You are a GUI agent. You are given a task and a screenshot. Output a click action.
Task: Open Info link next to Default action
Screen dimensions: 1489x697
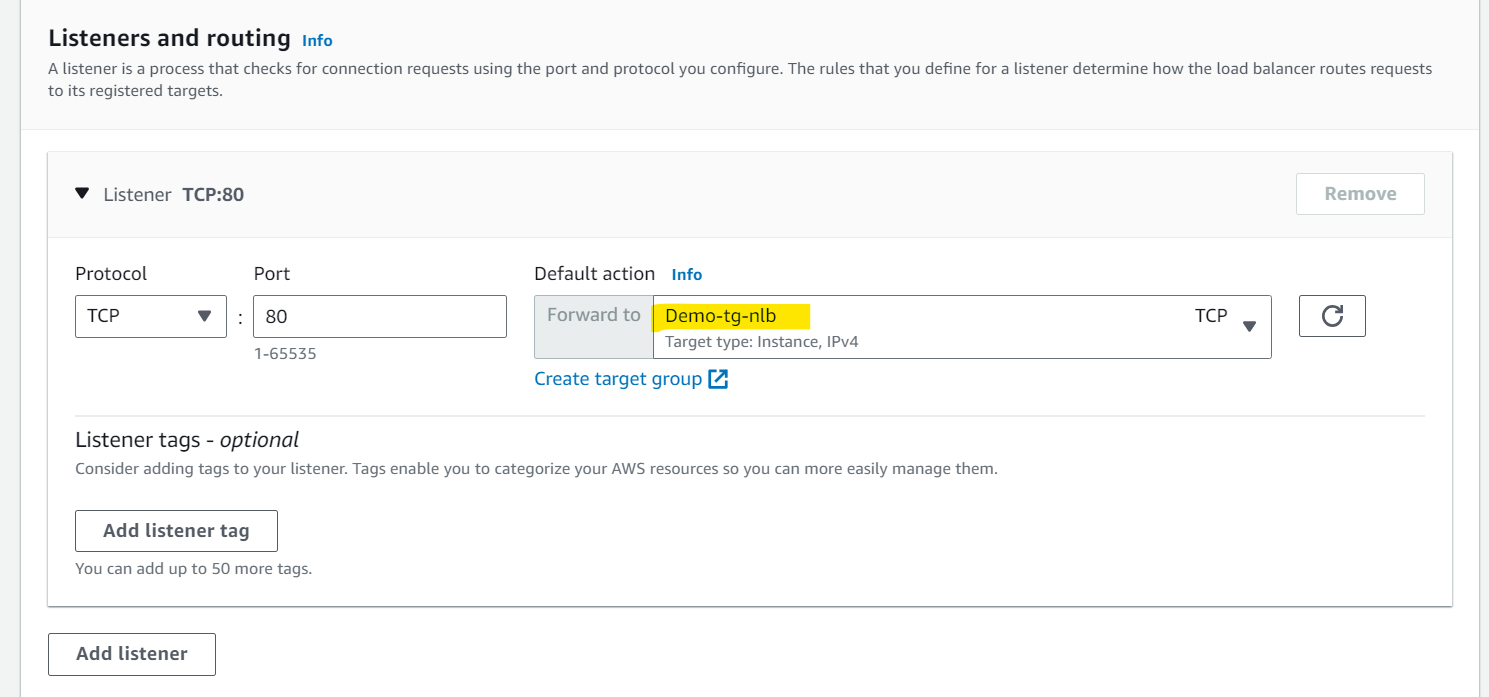coord(687,274)
